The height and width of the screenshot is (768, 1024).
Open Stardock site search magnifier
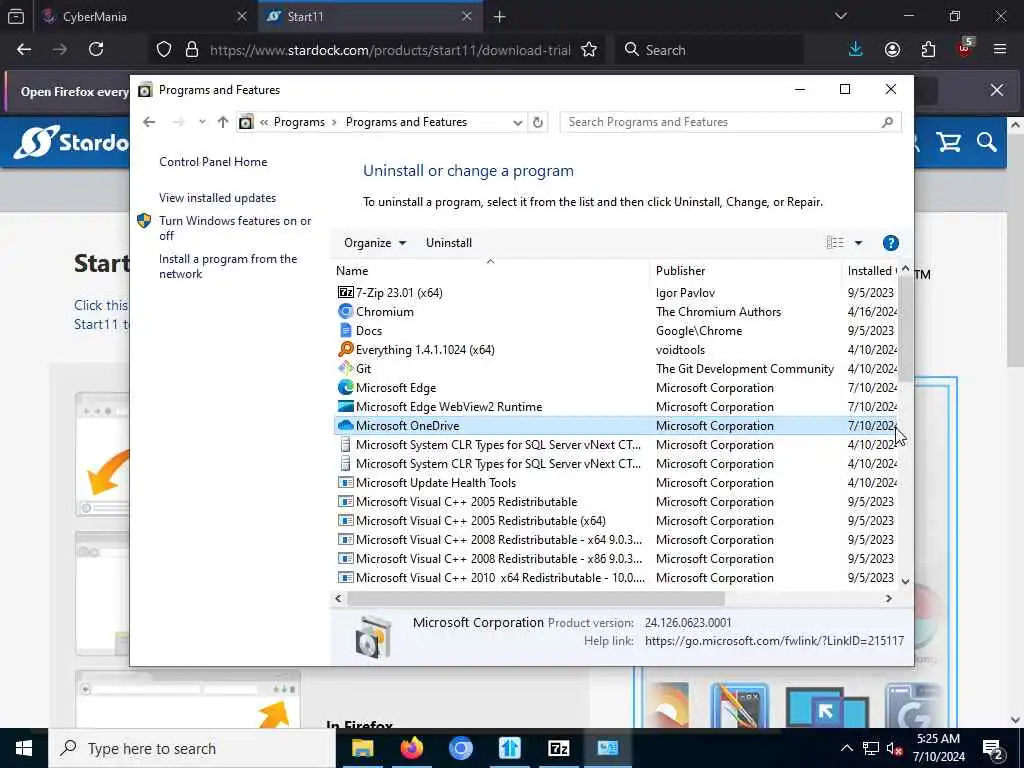tap(987, 142)
